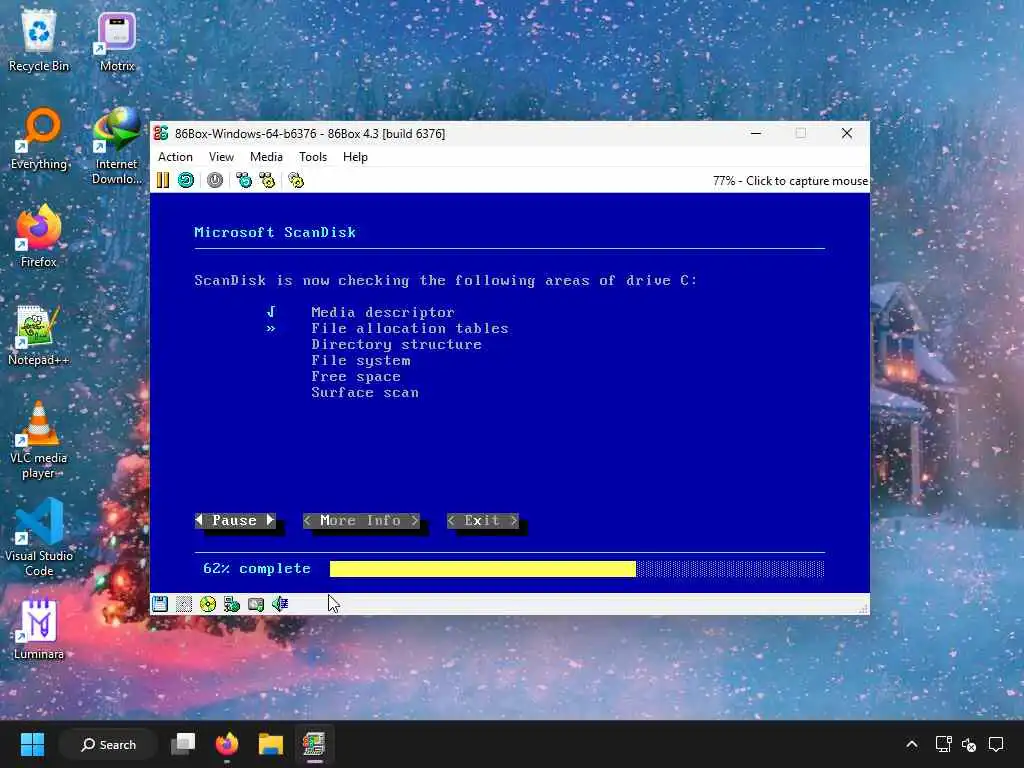Select the Motrix desktop shortcut
The height and width of the screenshot is (768, 1024).
(x=117, y=41)
